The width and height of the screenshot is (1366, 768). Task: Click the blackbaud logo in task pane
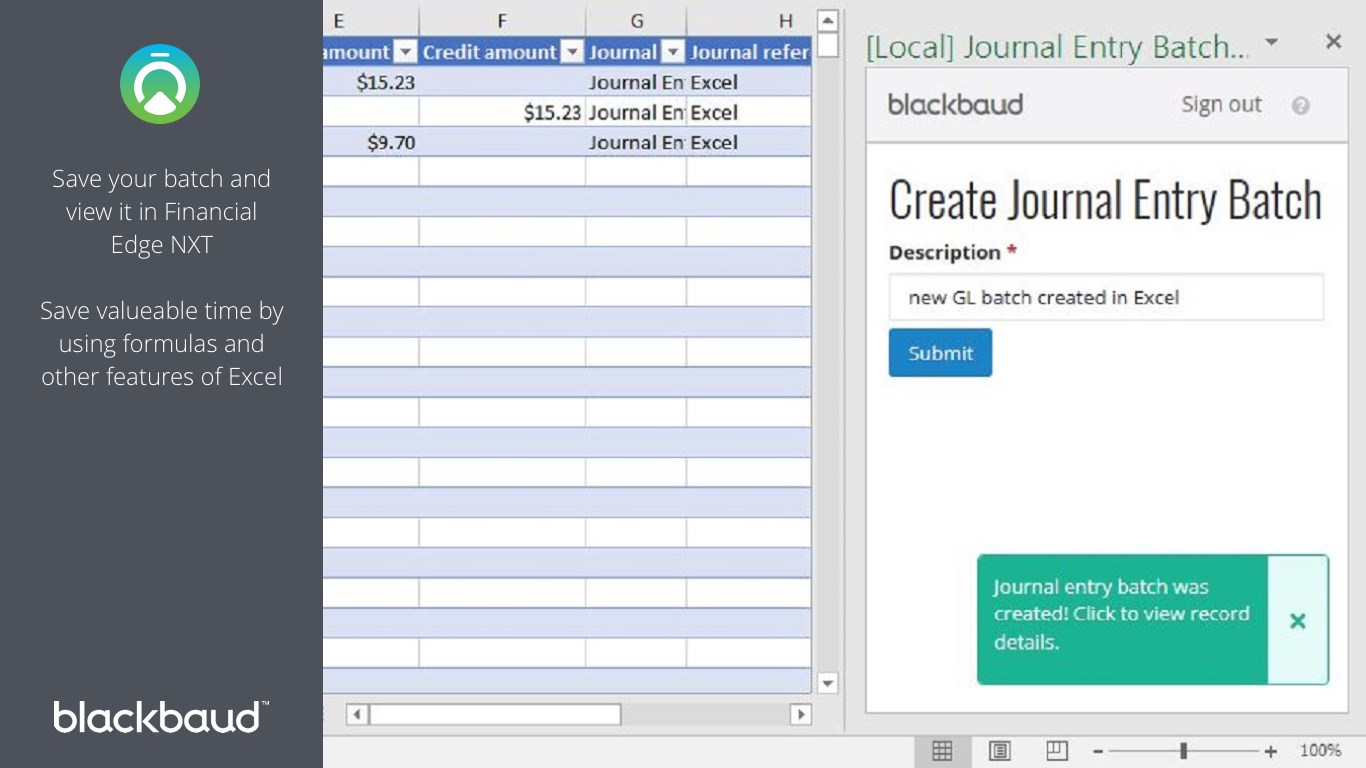point(955,104)
